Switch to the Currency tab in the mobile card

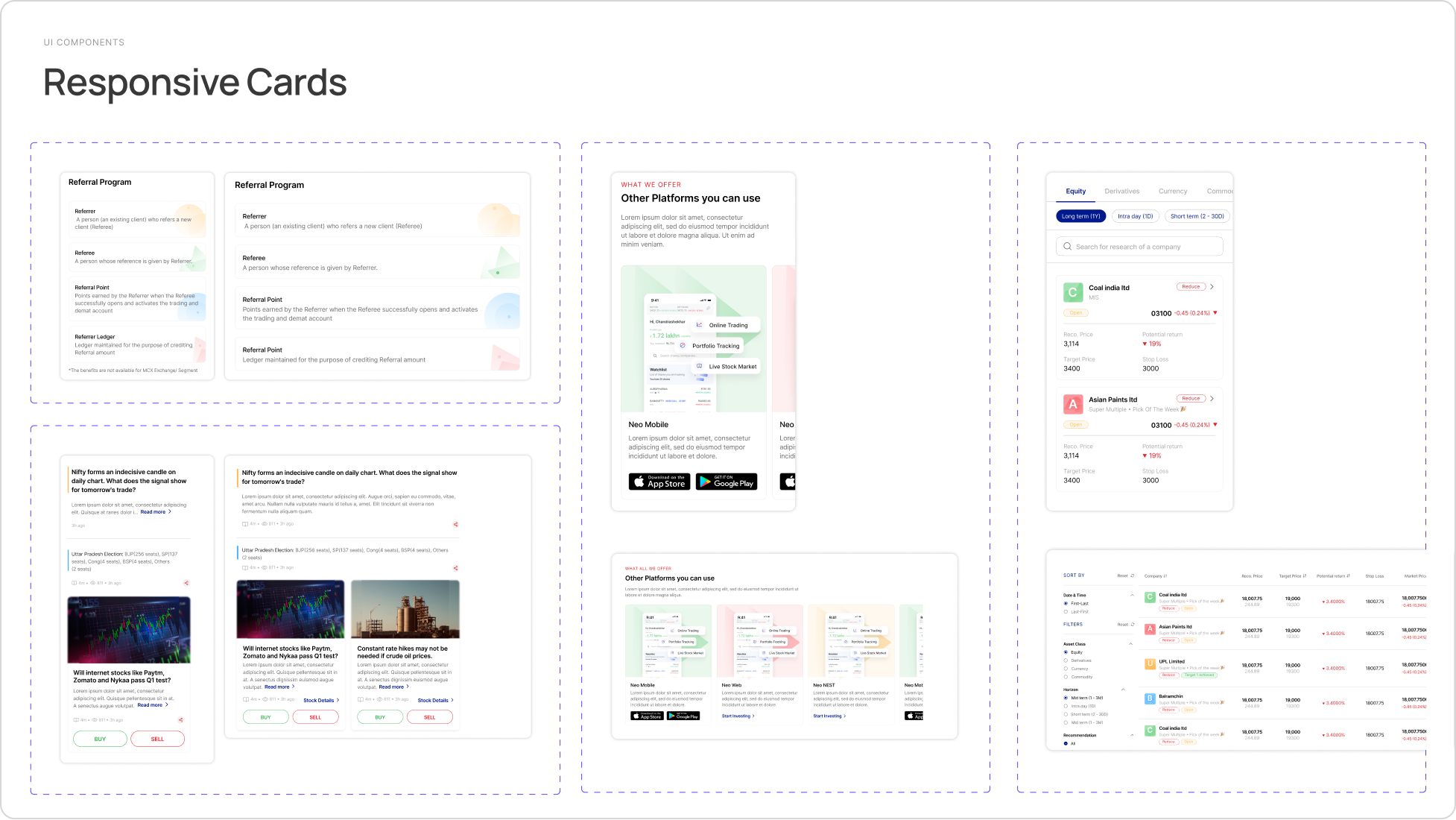tap(1173, 191)
